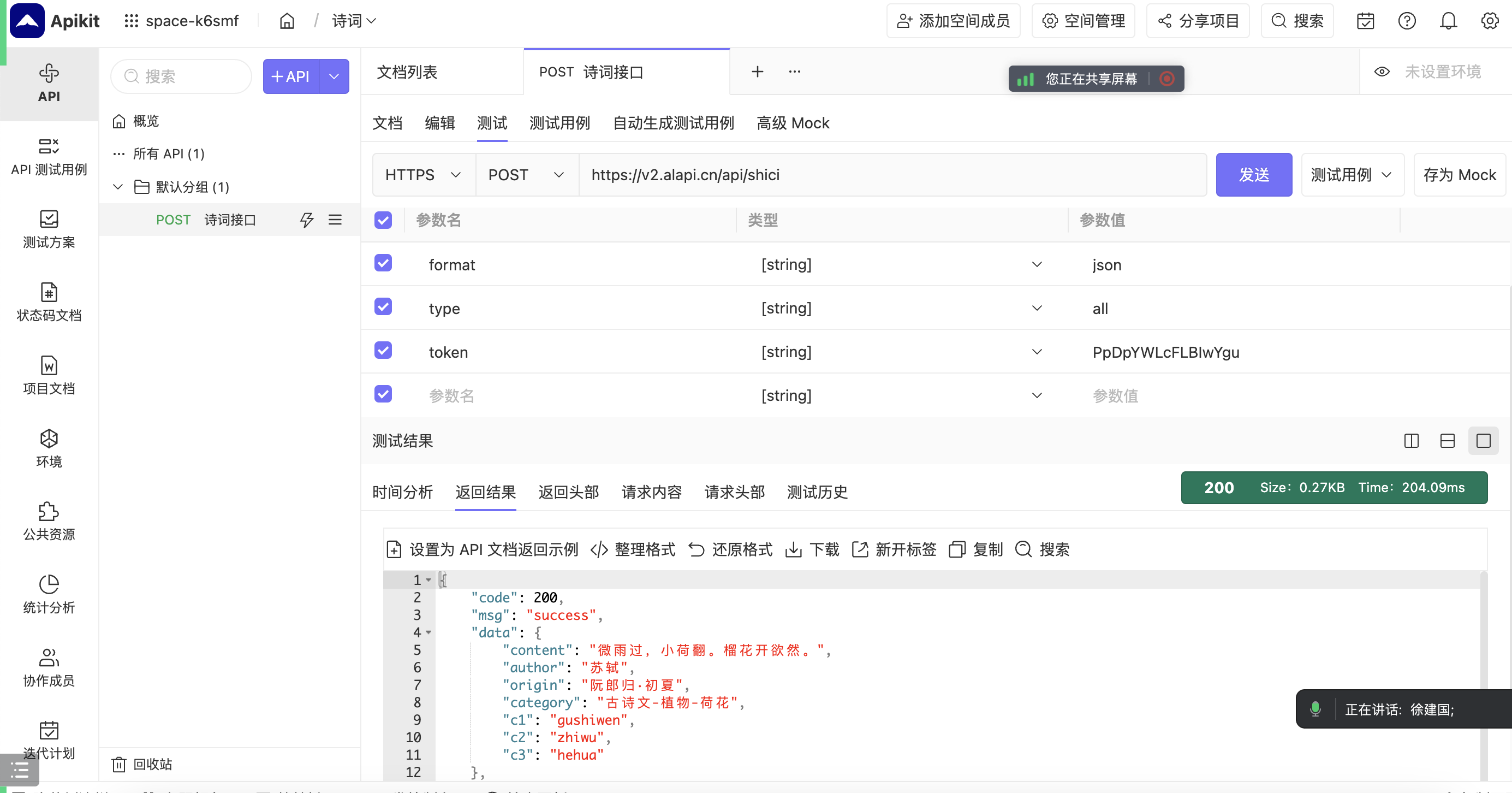Image resolution: width=1512 pixels, height=793 pixels.
Task: Open 项目文档 in sidebar
Action: pos(49,376)
